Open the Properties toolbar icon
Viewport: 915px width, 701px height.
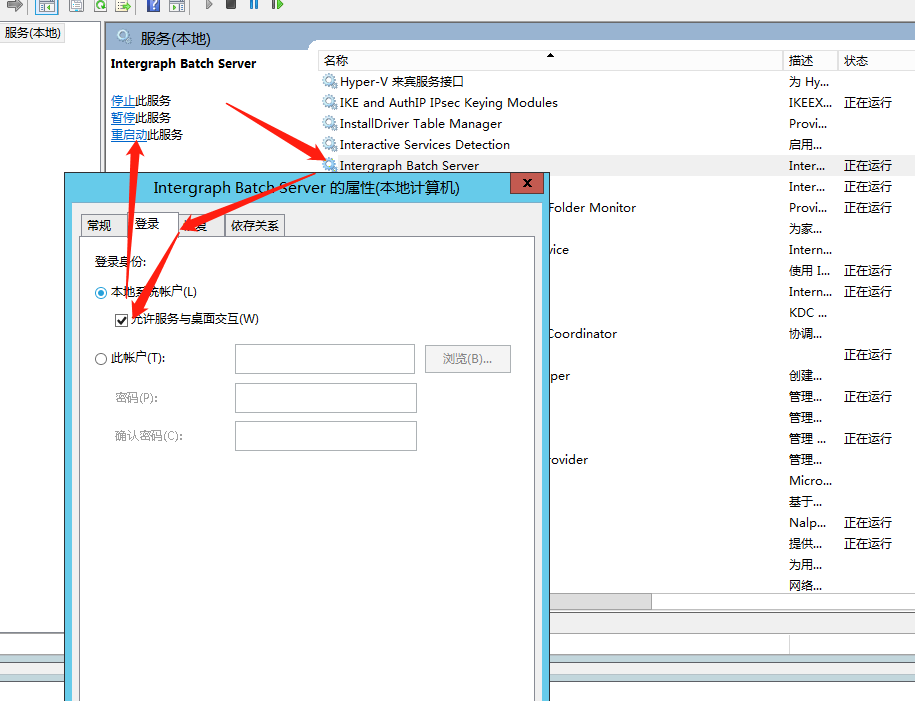(x=76, y=5)
